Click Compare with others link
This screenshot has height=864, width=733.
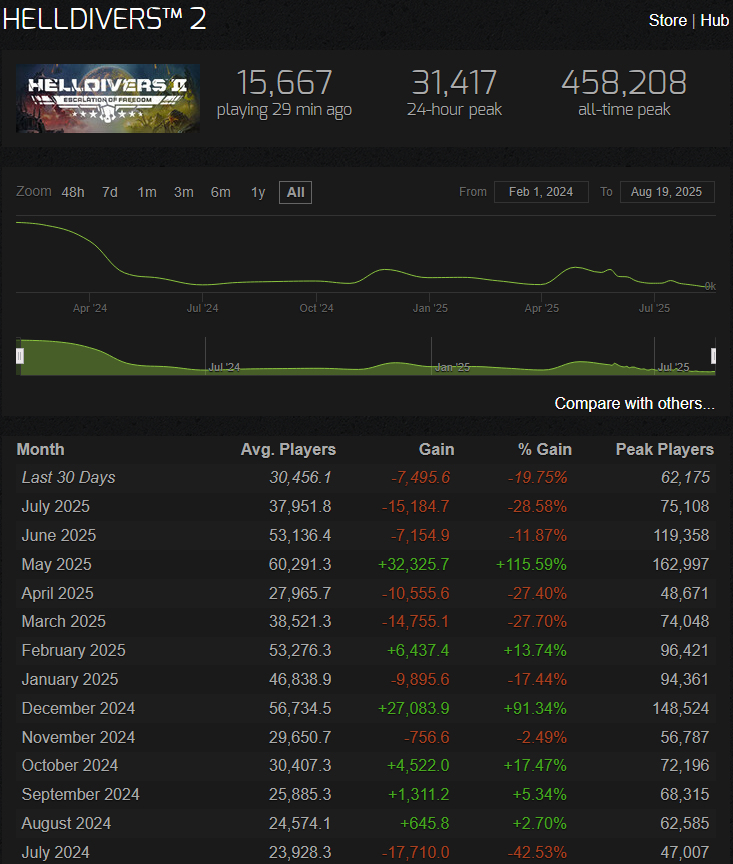tap(634, 403)
